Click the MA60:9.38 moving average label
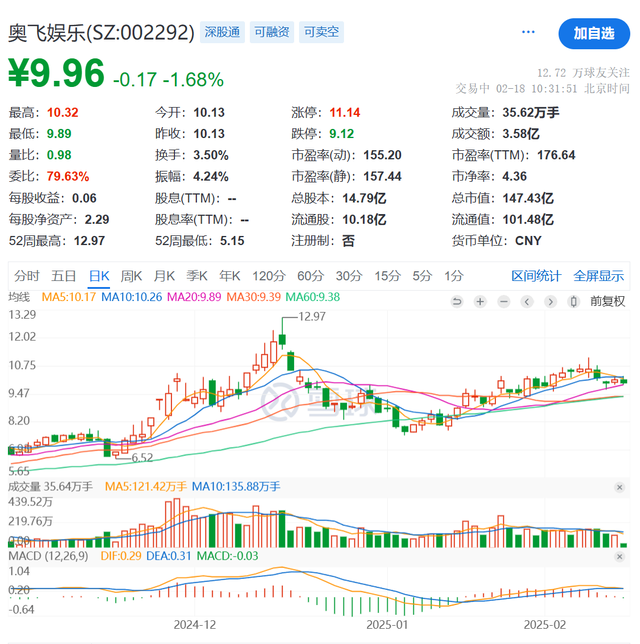The image size is (640, 644). coord(313,297)
